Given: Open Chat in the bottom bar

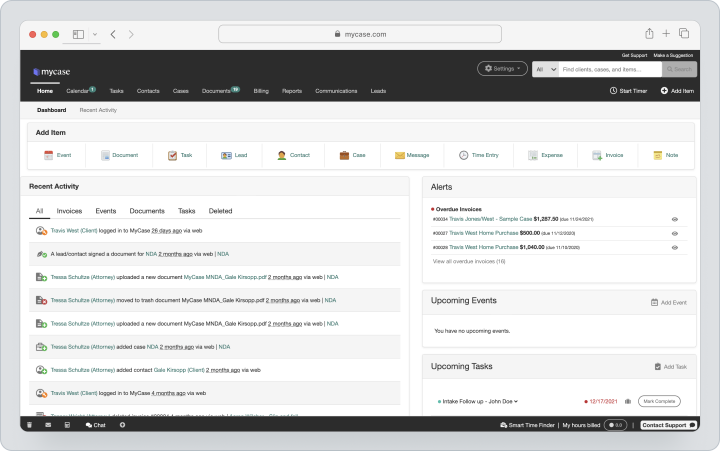Looking at the screenshot, I should click(x=96, y=425).
